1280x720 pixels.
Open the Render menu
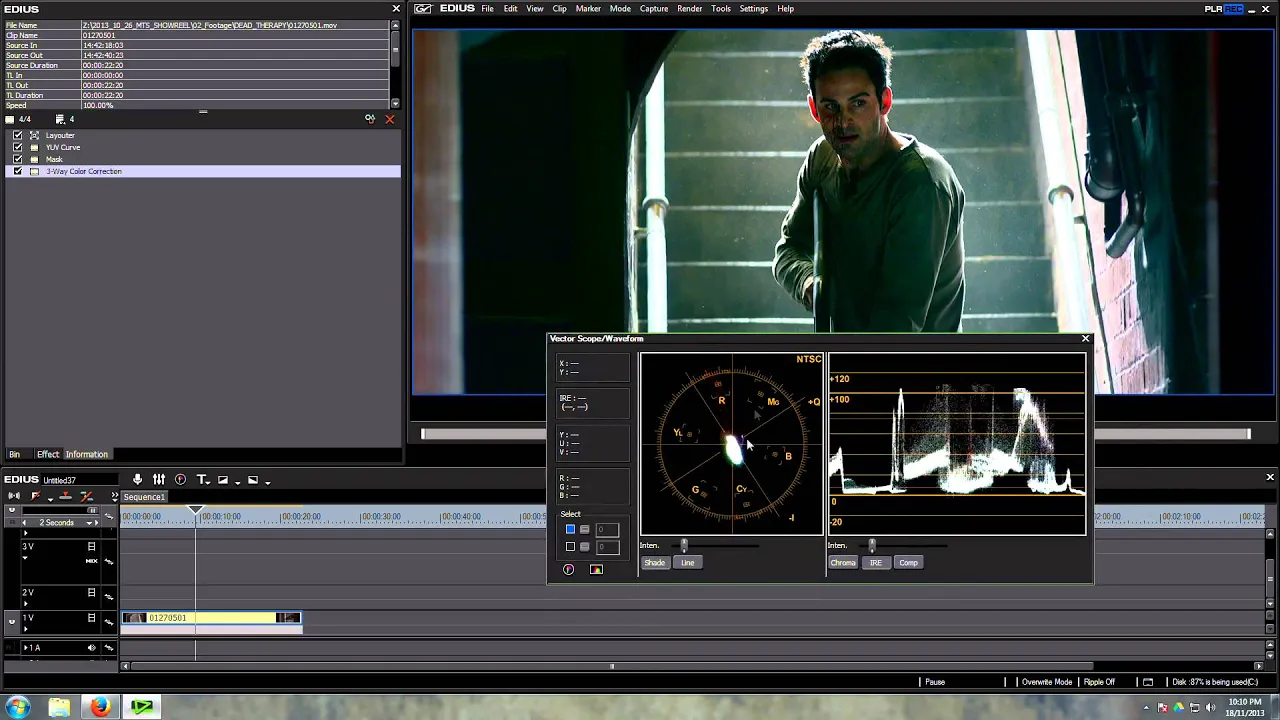coord(689,9)
